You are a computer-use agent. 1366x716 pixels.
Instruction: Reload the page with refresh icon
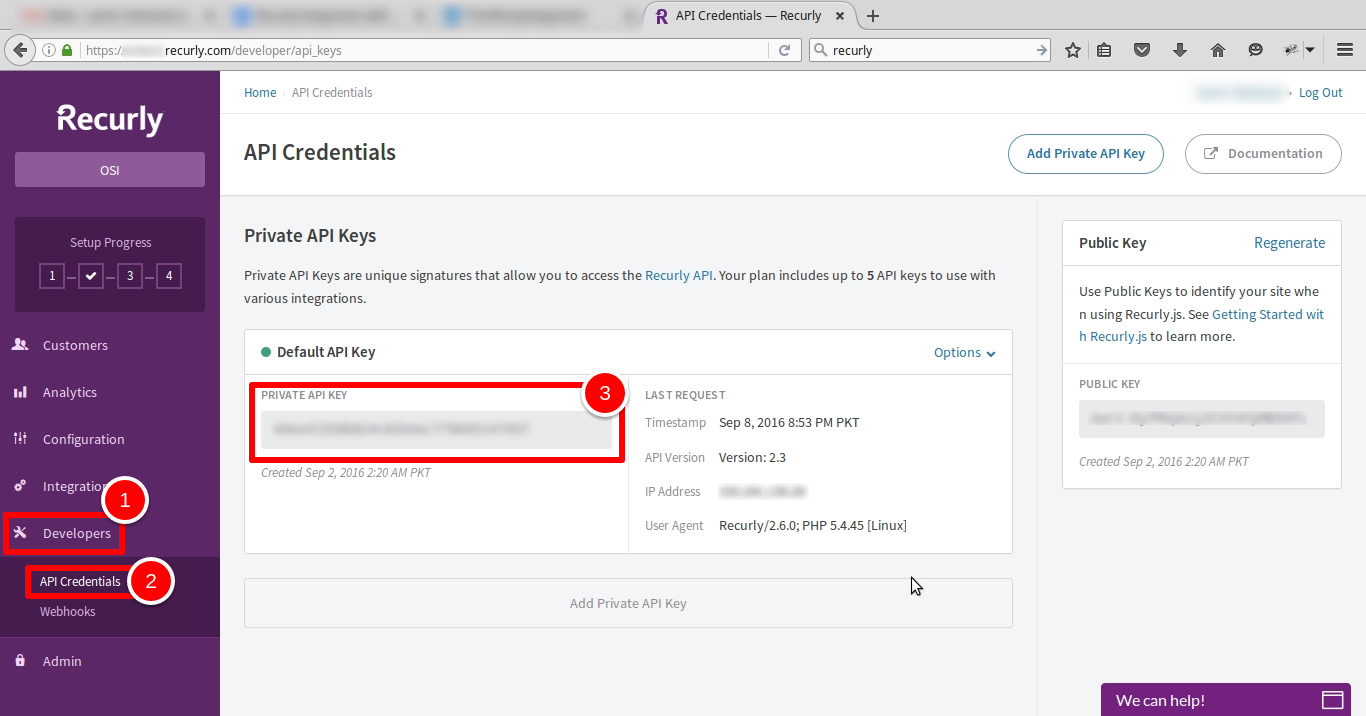785,50
